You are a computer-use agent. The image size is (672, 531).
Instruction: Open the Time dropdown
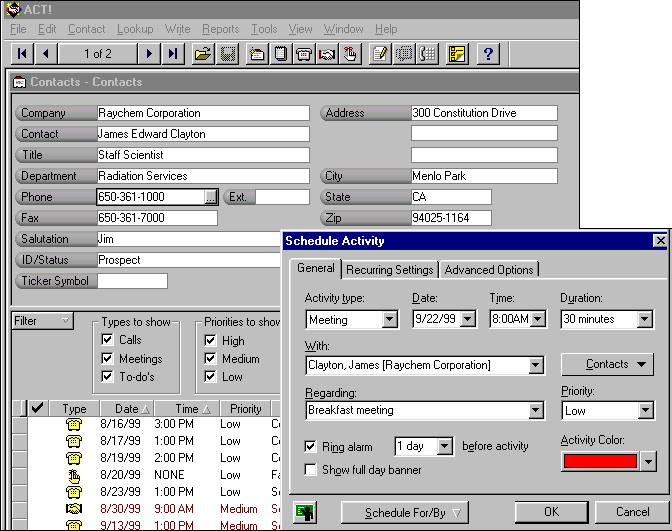point(538,319)
